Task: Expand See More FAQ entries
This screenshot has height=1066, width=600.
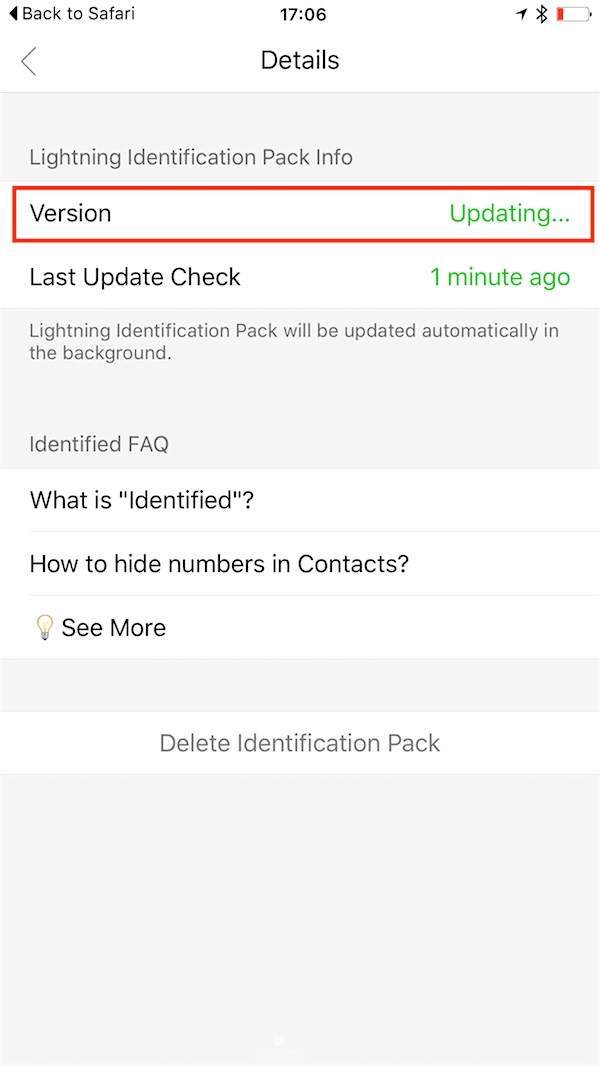Action: pos(113,628)
